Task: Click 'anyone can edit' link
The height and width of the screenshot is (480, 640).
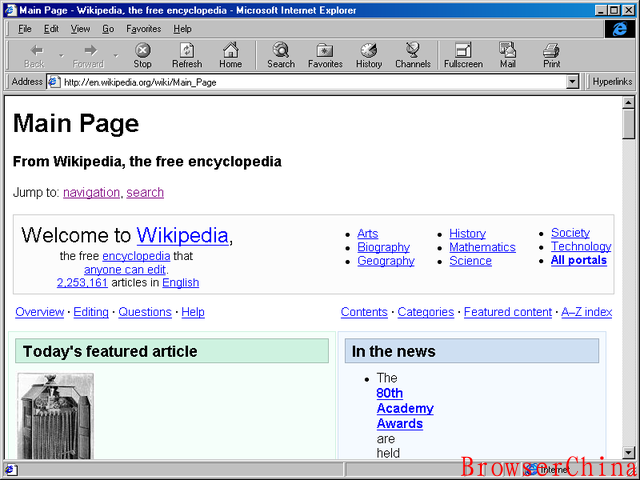Action: pos(125,270)
